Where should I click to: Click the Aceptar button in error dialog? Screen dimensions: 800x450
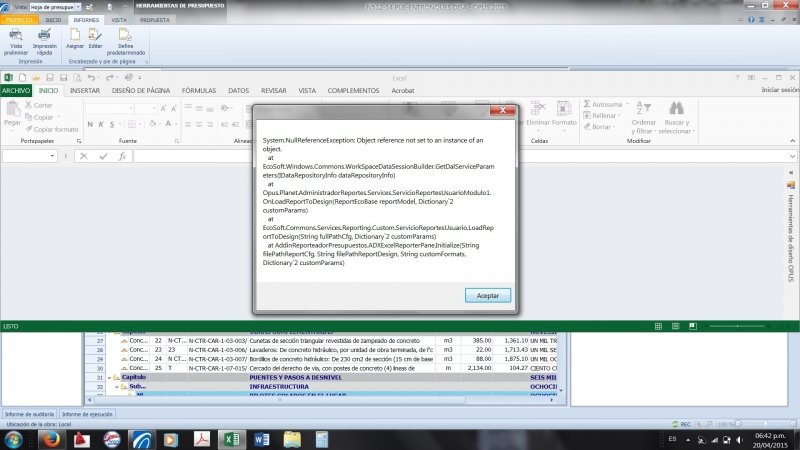488,295
